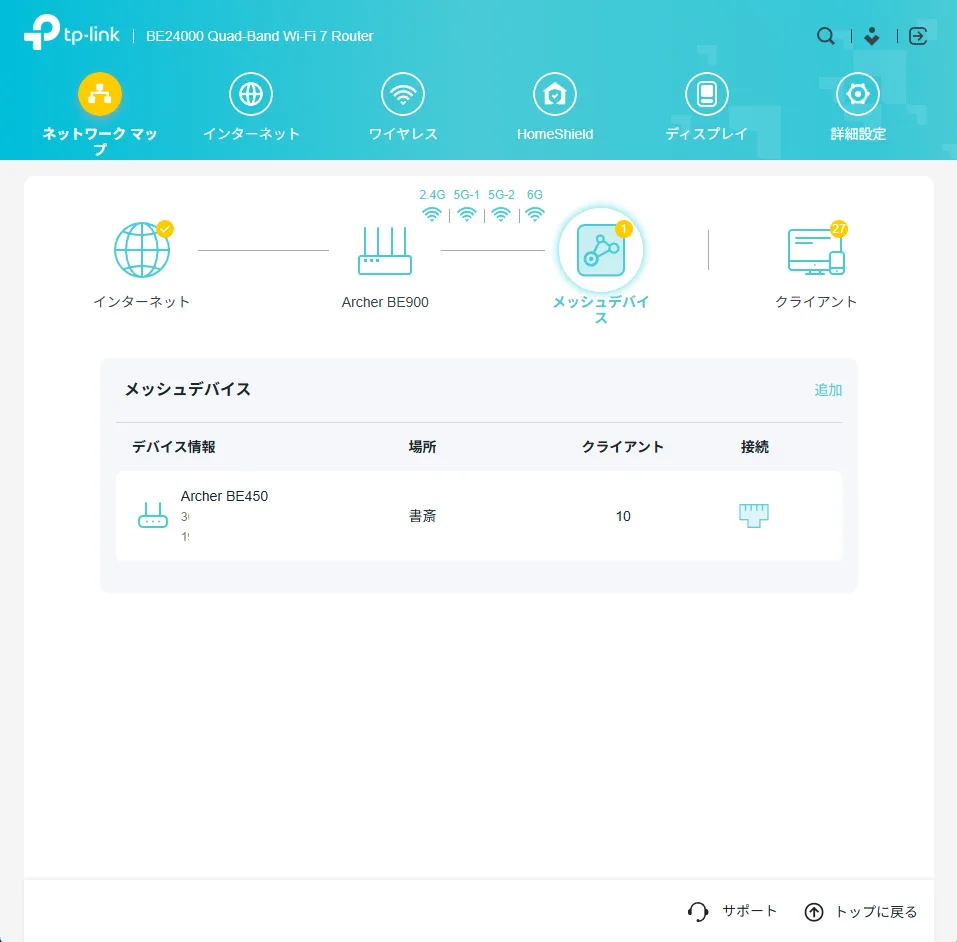Go to the 詳細設定 tab
Screen dimensions: 957x942
point(858,107)
